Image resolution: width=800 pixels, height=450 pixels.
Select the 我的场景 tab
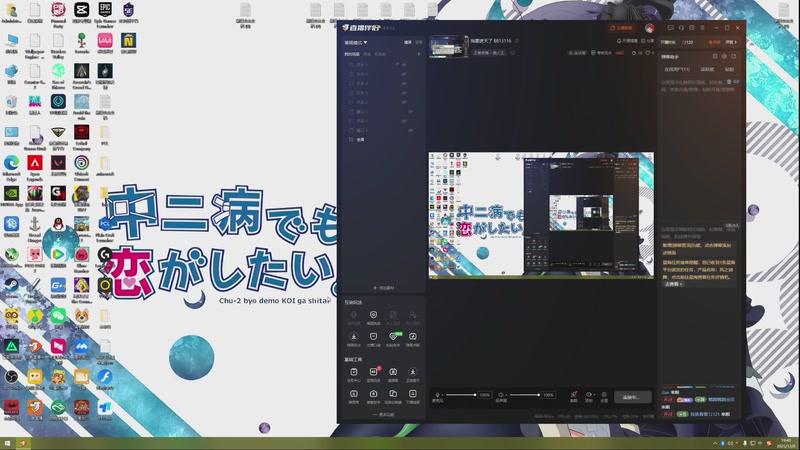click(352, 54)
